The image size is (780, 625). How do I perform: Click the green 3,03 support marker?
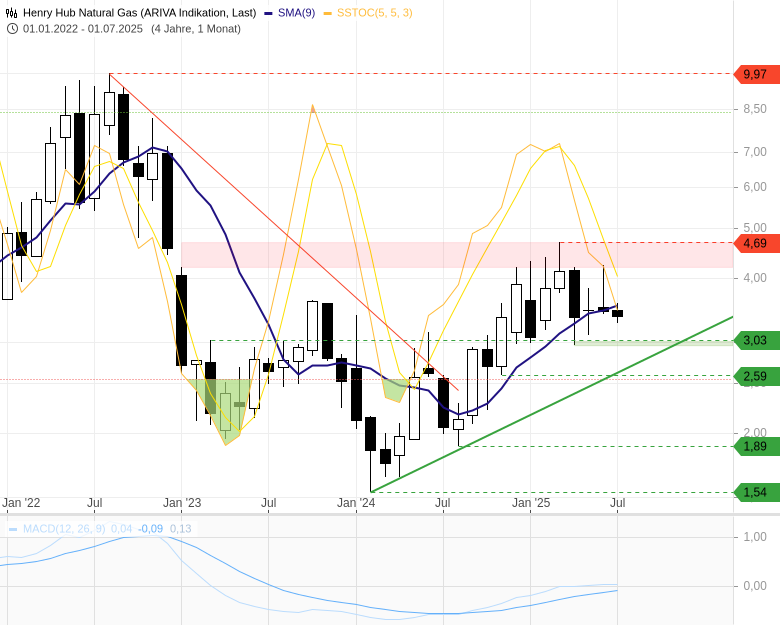click(757, 341)
